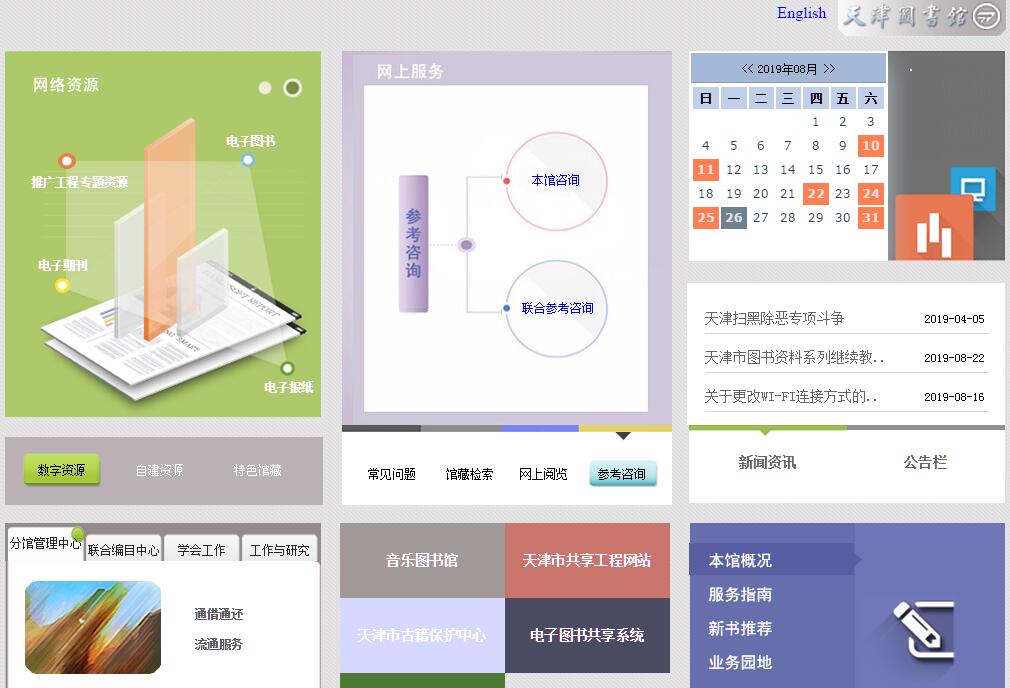1010x688 pixels.
Task: Click the 数字资源 green button
Action: pos(62,470)
